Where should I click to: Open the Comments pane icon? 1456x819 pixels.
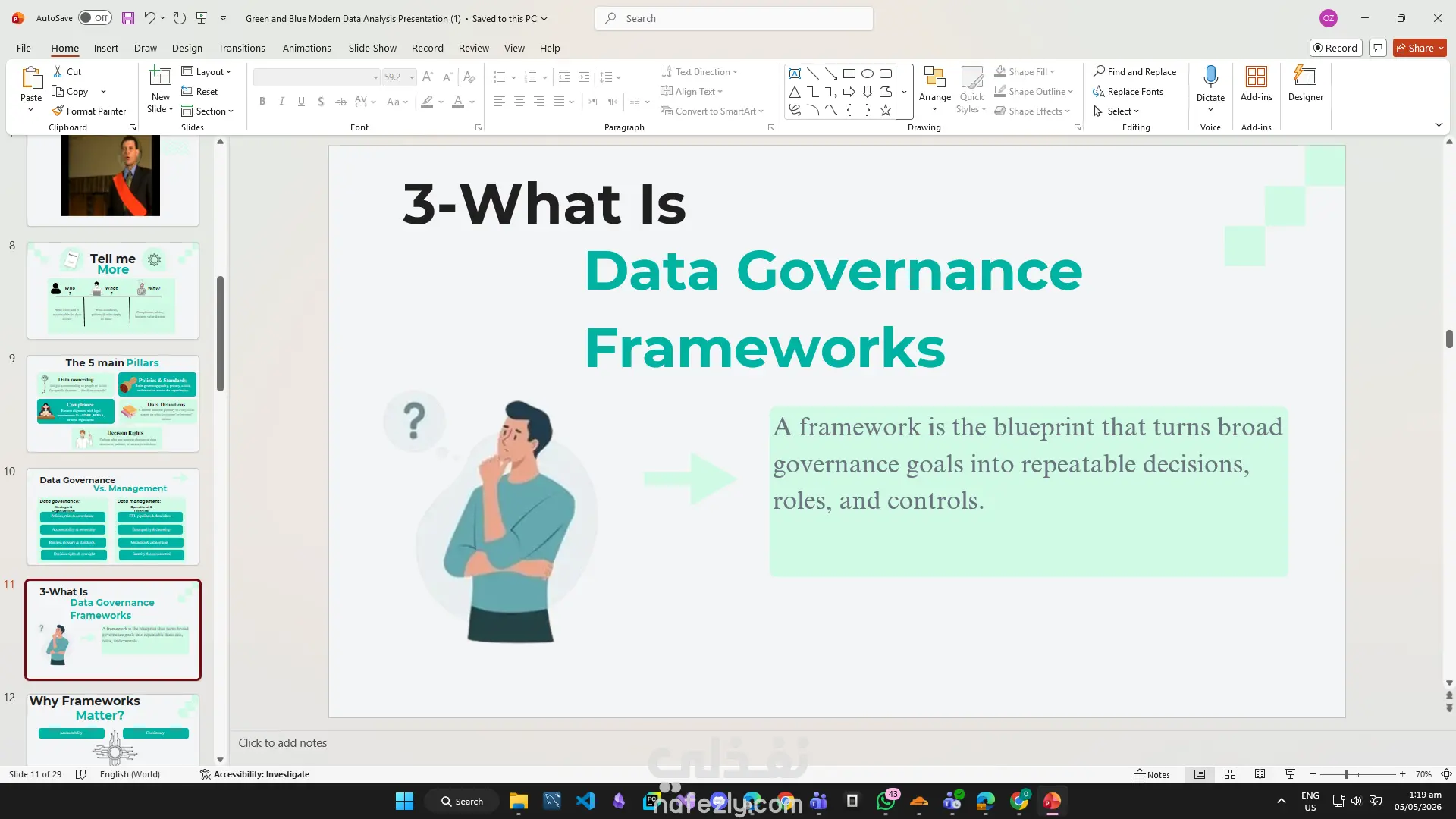pyautogui.click(x=1378, y=48)
